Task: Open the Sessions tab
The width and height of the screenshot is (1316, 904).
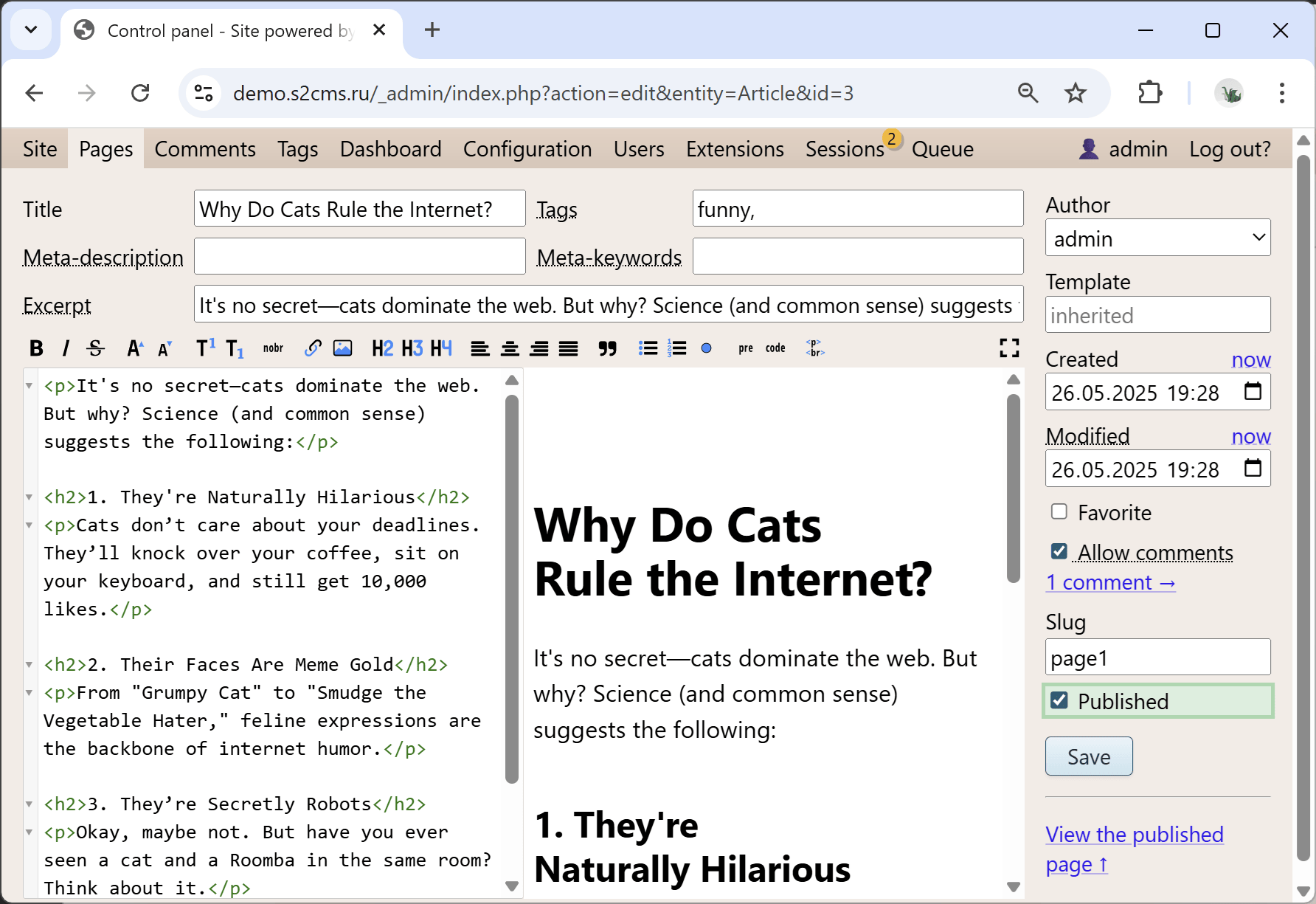Action: click(845, 149)
